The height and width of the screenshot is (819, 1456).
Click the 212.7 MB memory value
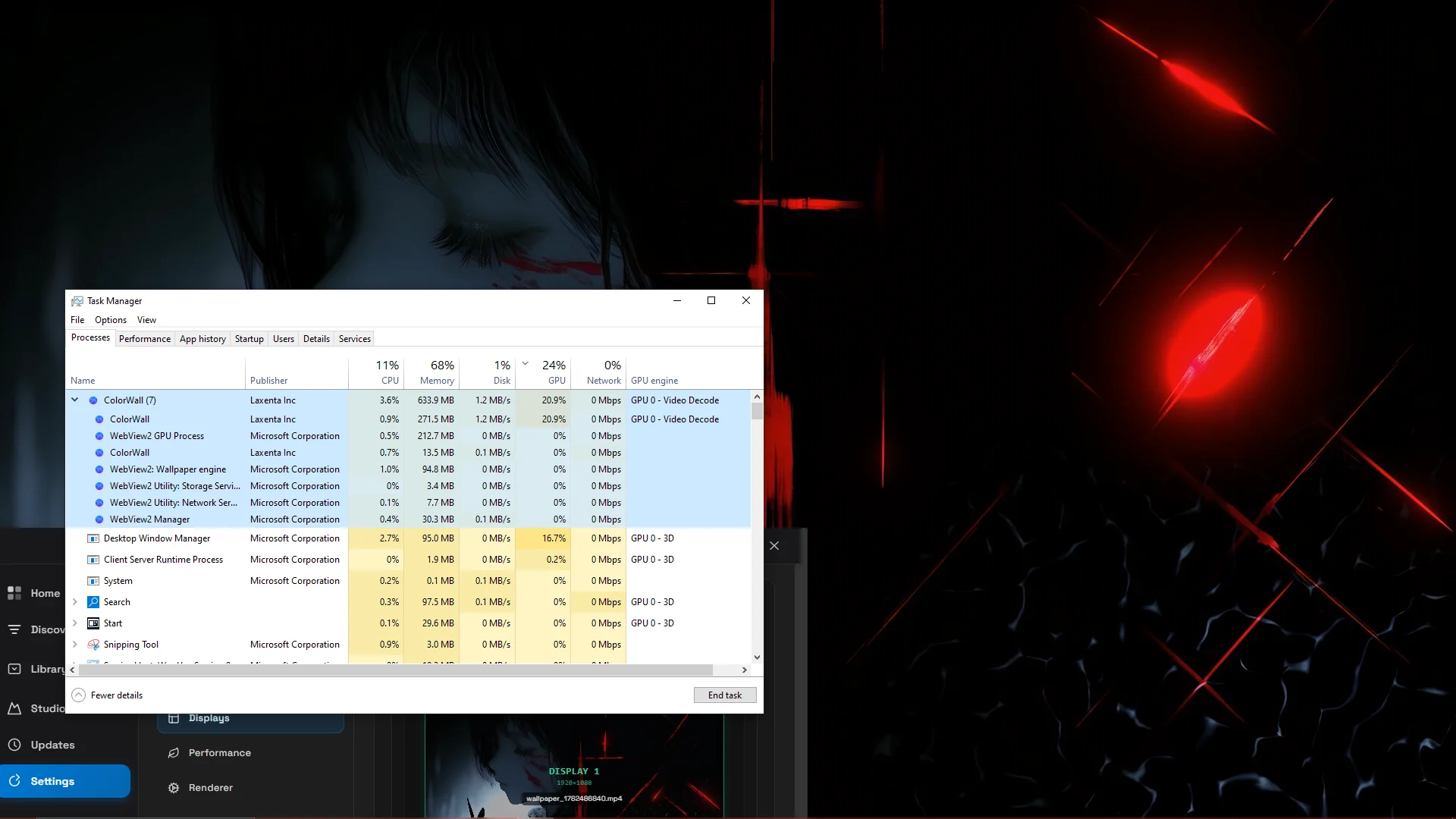[x=435, y=435]
